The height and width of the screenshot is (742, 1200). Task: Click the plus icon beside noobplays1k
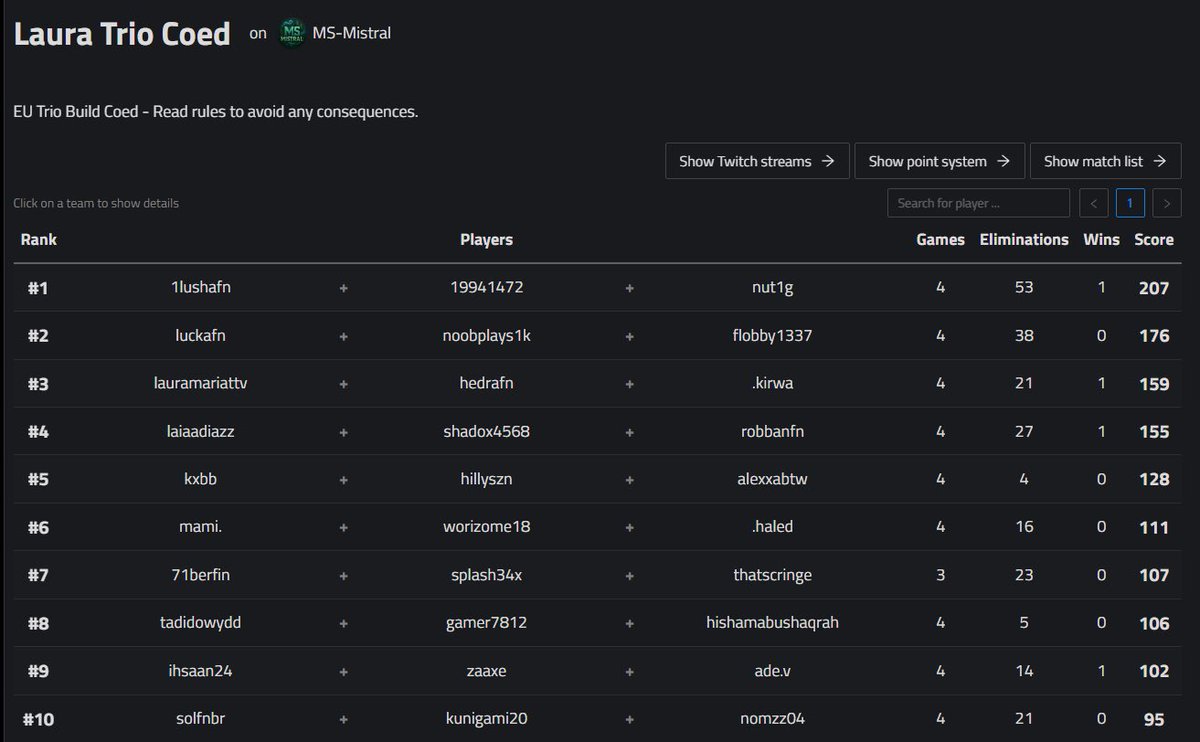tap(629, 336)
